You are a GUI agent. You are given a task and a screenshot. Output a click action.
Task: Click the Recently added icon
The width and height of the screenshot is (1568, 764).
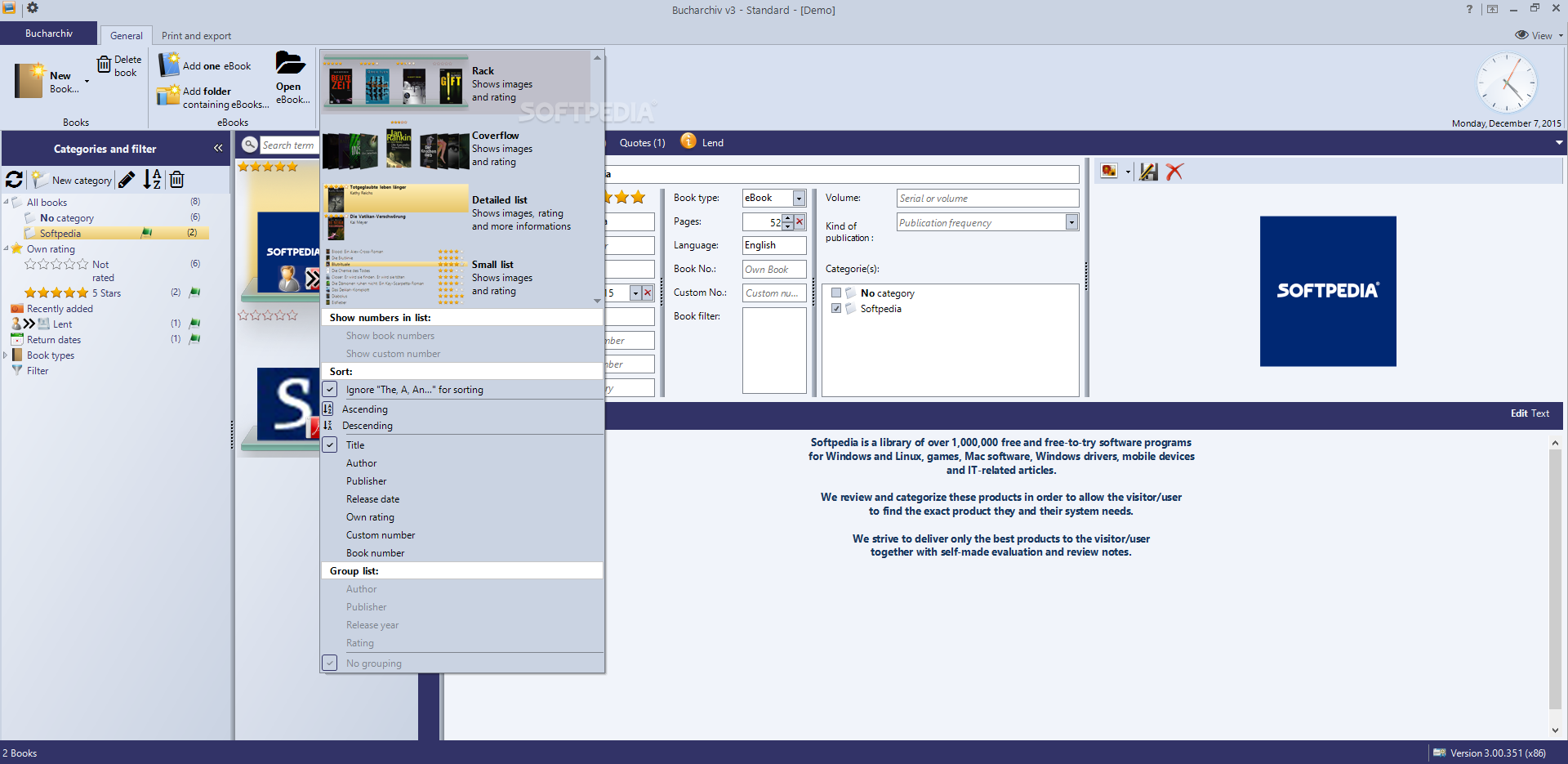pyautogui.click(x=17, y=308)
